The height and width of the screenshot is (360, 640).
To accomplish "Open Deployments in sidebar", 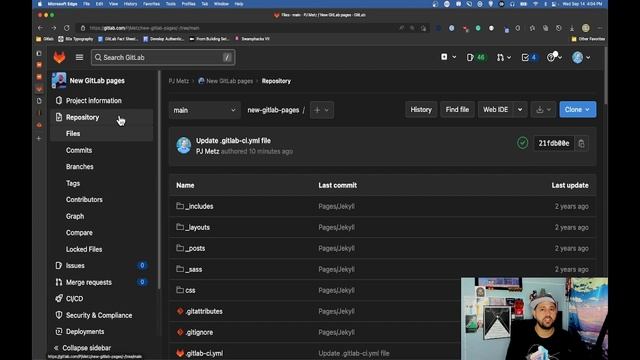I will click(85, 331).
